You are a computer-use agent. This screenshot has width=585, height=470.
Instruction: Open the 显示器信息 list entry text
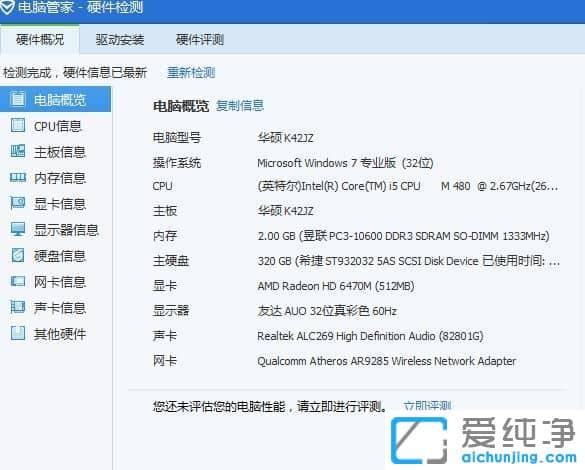(x=66, y=230)
